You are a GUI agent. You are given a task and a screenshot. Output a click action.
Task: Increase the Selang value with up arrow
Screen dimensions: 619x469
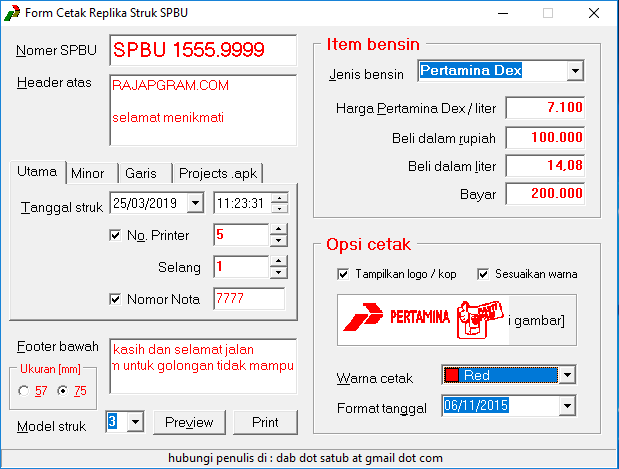pyautogui.click(x=279, y=261)
